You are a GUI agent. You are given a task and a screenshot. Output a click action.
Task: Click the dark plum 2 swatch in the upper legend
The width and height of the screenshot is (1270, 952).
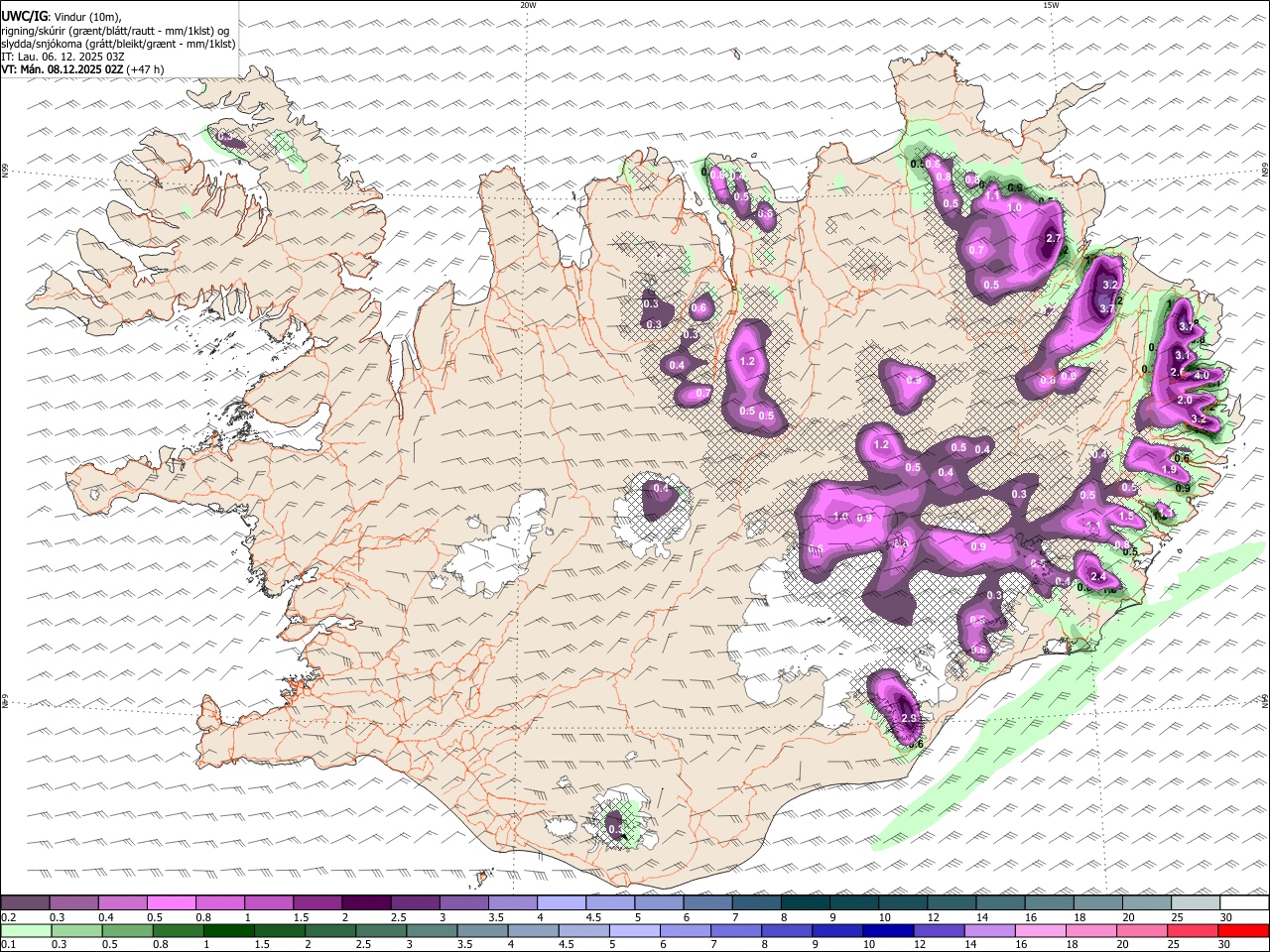tap(365, 903)
